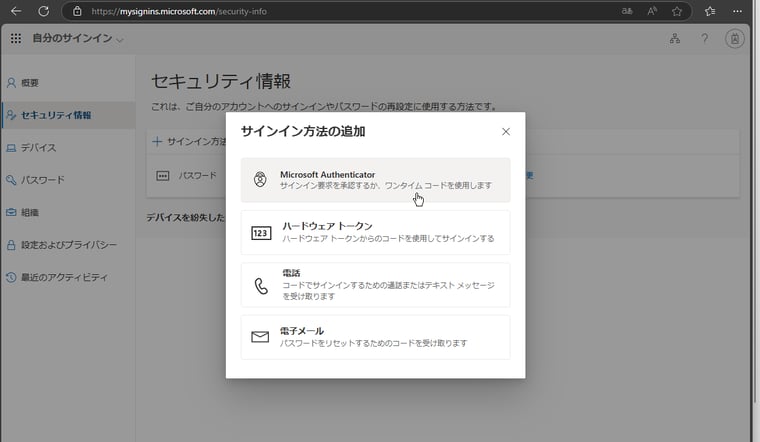Click the address bar URL
Viewport: 760px width, 442px height.
[179, 11]
